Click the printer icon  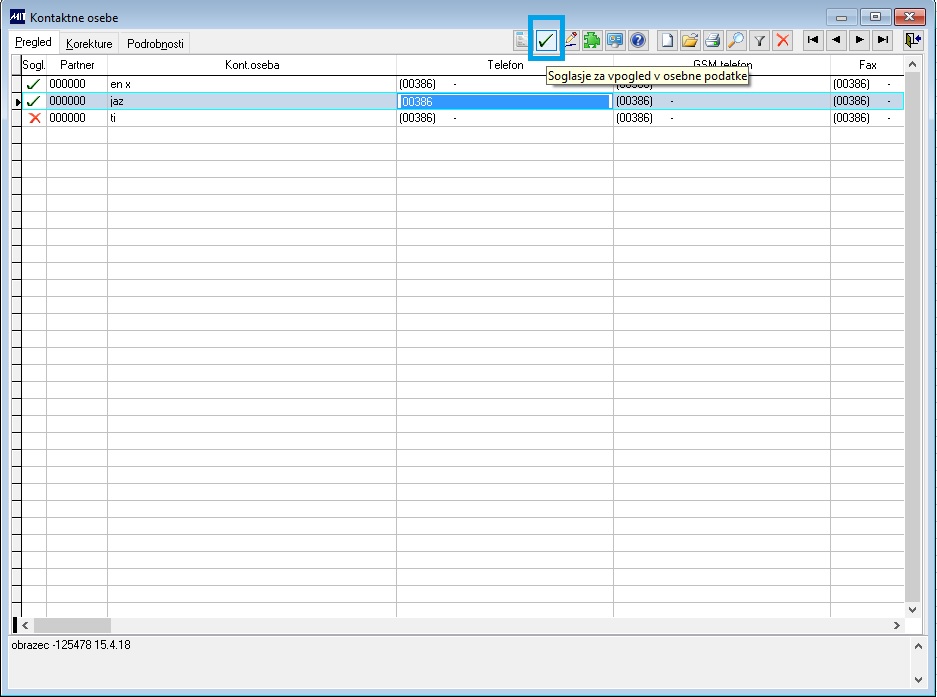712,41
